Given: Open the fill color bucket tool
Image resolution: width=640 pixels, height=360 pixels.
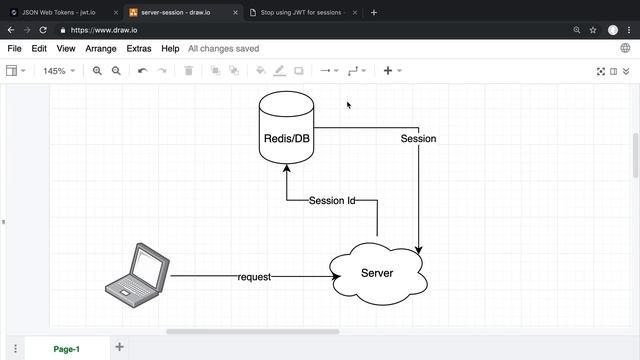Looking at the screenshot, I should (x=260, y=71).
